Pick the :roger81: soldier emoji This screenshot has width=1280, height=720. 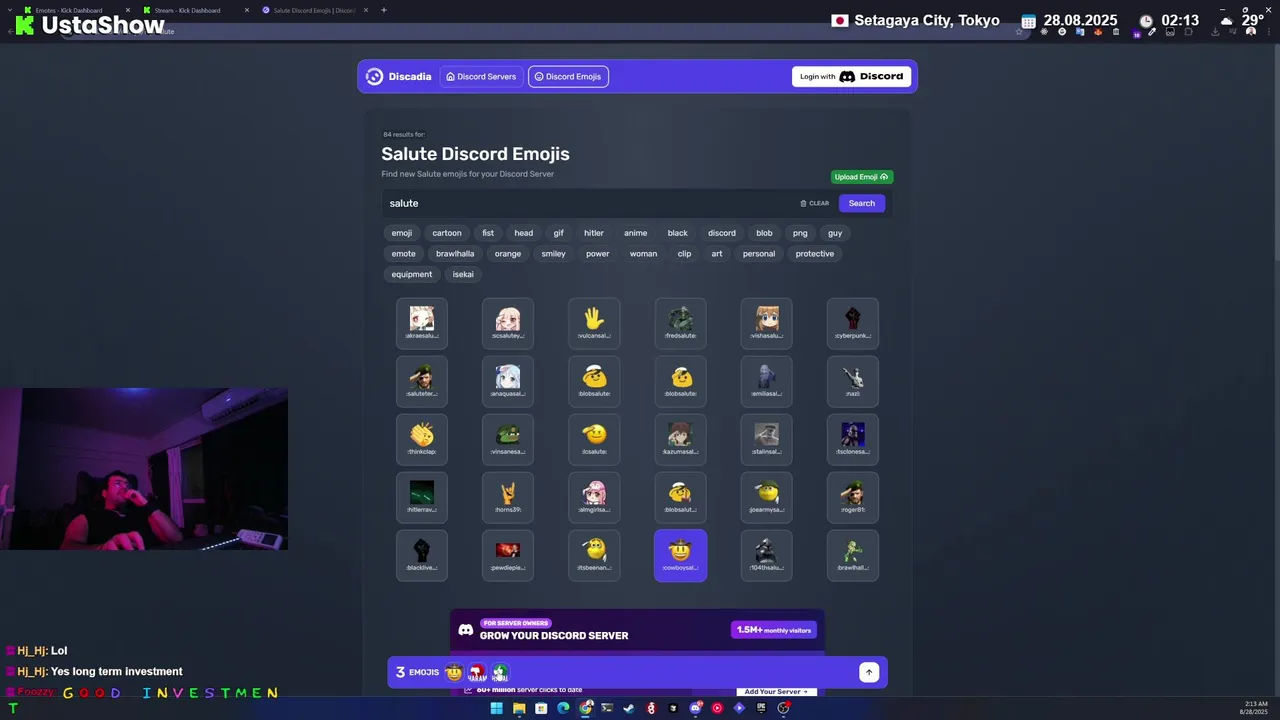coord(853,497)
